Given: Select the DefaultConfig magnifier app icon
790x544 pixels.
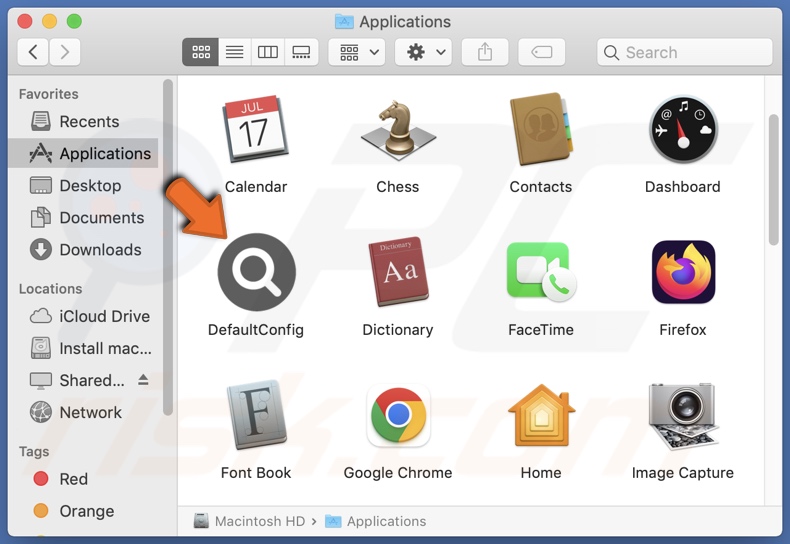Looking at the screenshot, I should tap(256, 272).
